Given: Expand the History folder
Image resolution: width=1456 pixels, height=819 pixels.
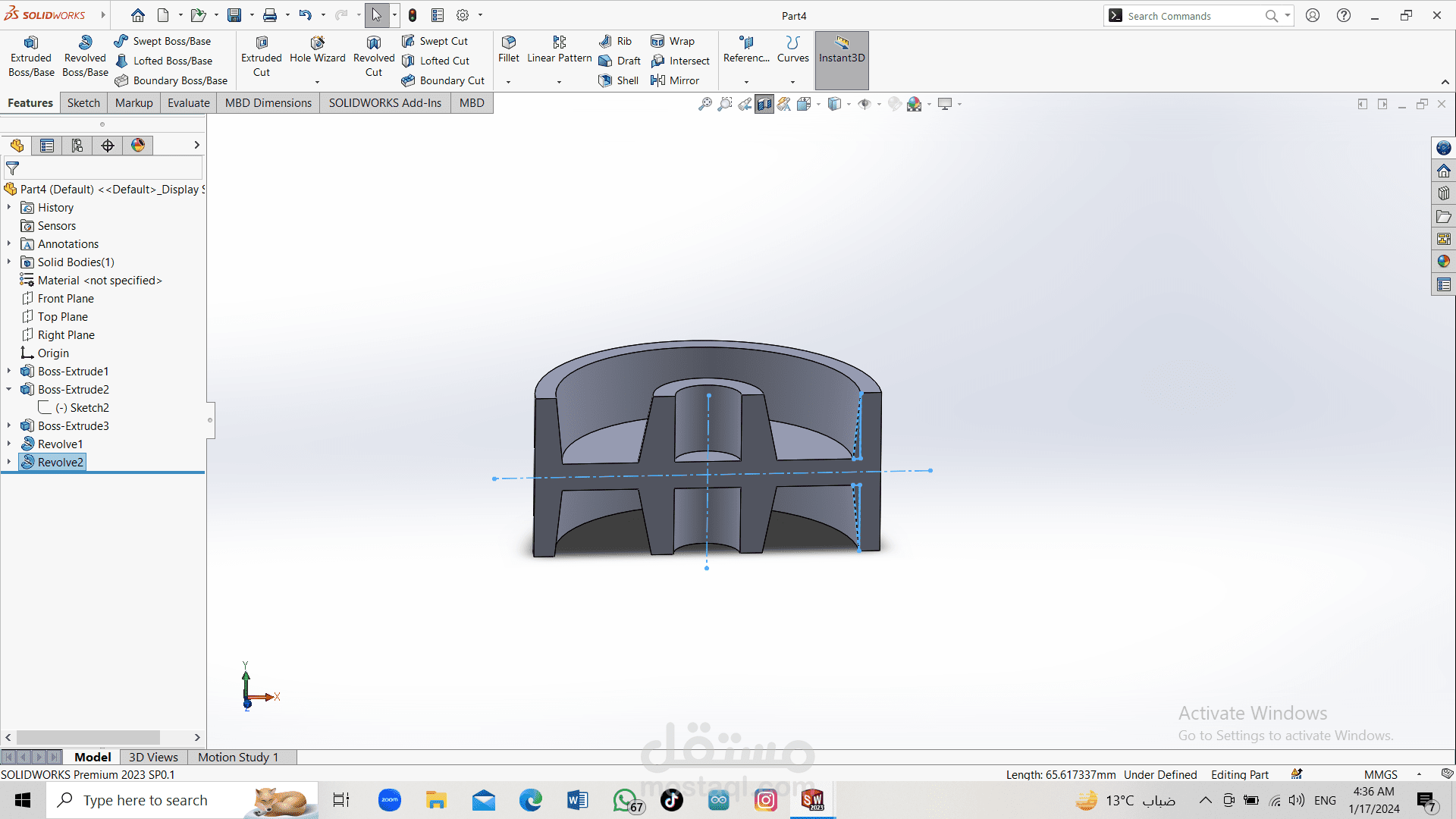Looking at the screenshot, I should (9, 207).
